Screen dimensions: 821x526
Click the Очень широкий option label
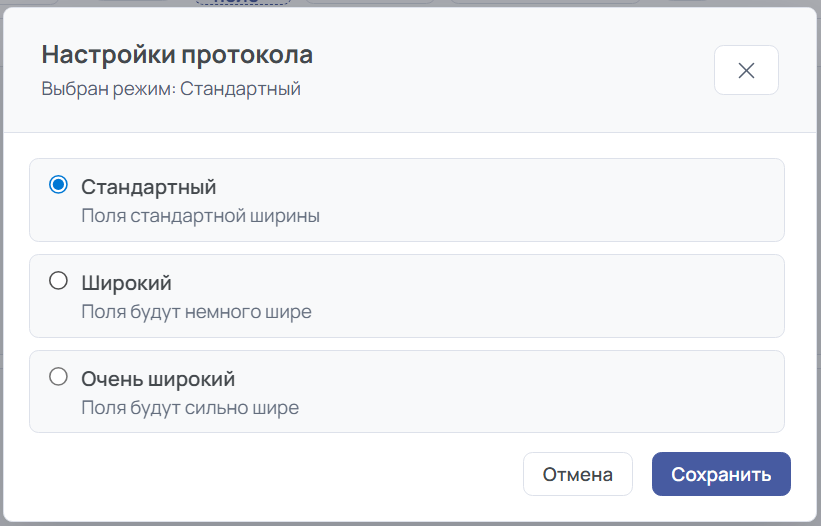click(x=158, y=379)
